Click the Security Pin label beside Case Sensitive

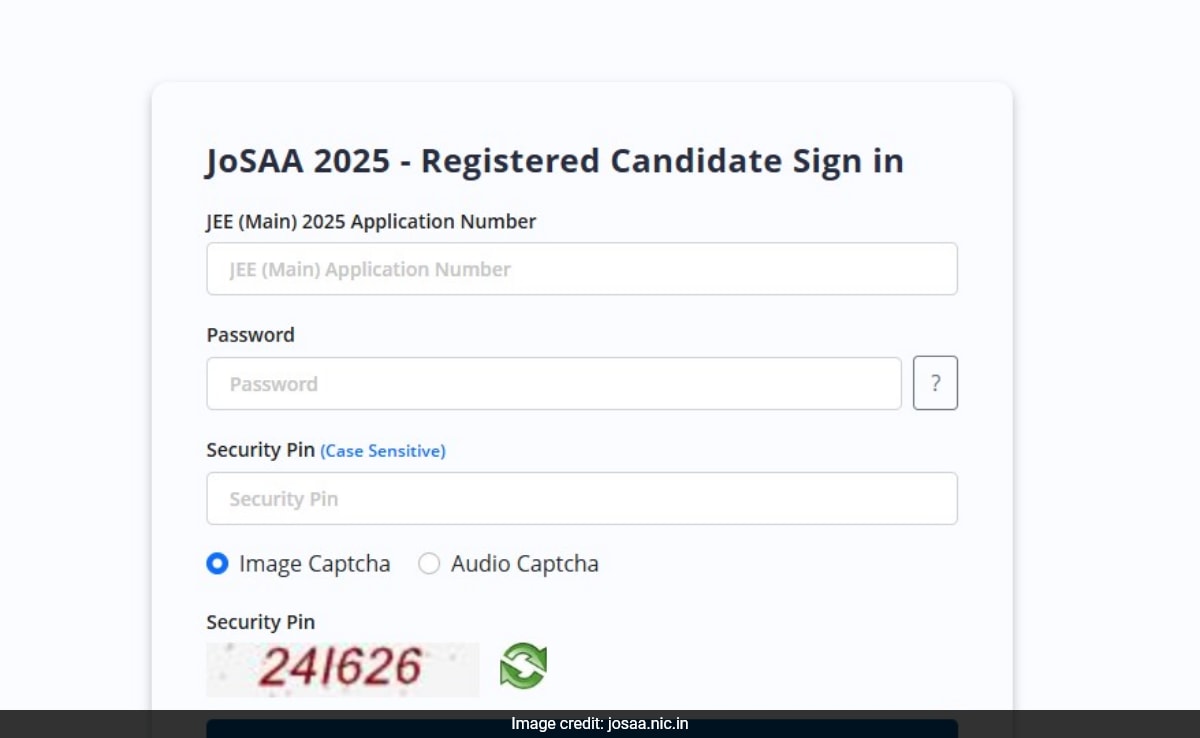[x=260, y=450]
